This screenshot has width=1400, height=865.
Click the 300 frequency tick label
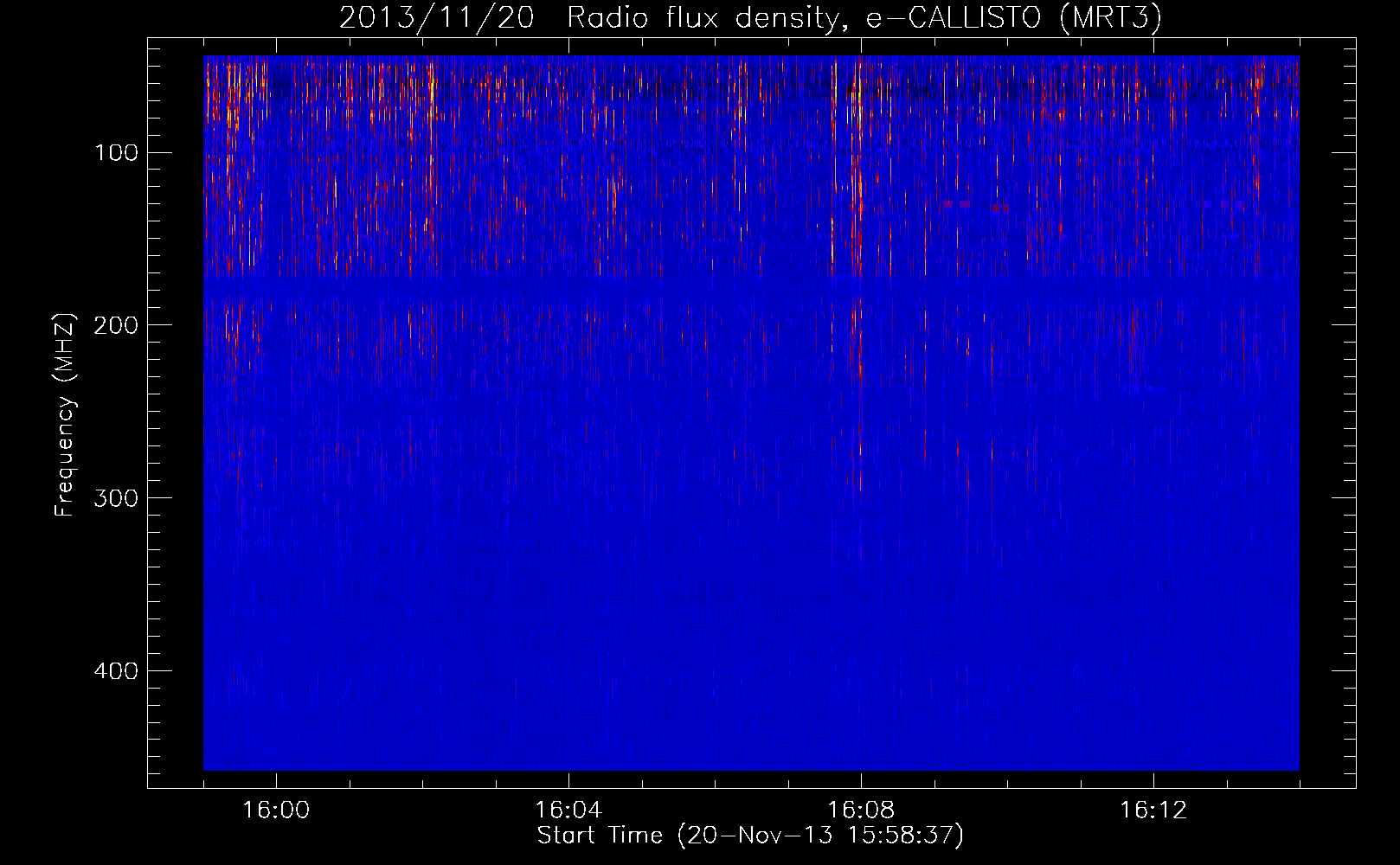[x=116, y=498]
